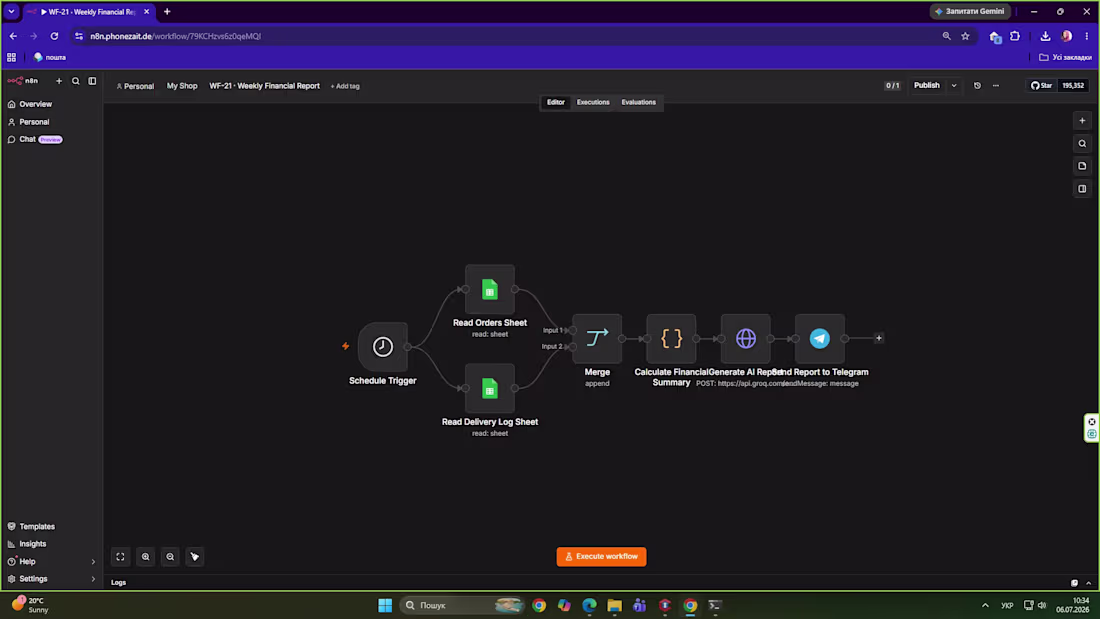
Task: Open the Send Report to Telegram node
Action: pyautogui.click(x=820, y=338)
